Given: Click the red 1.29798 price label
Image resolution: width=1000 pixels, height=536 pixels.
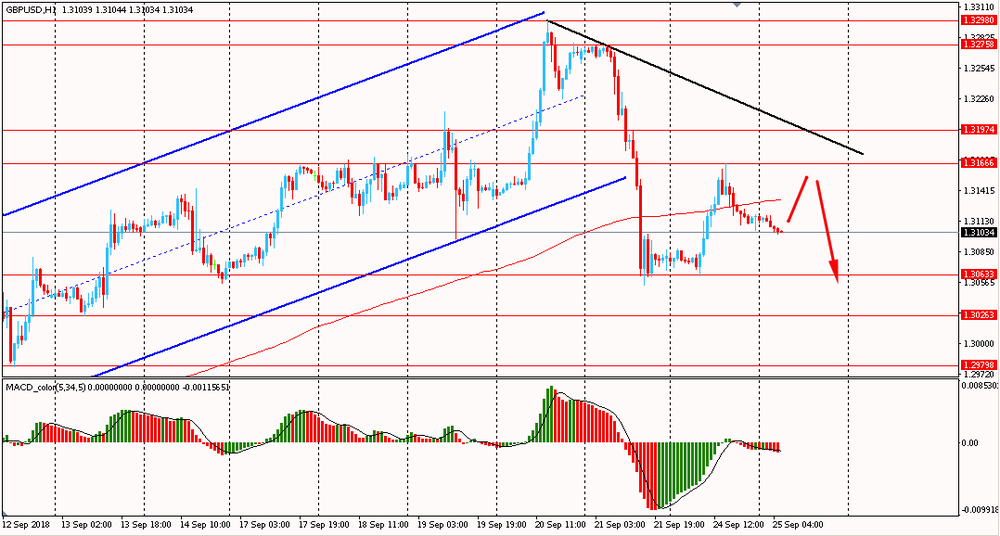Looking at the screenshot, I should (x=978, y=366).
